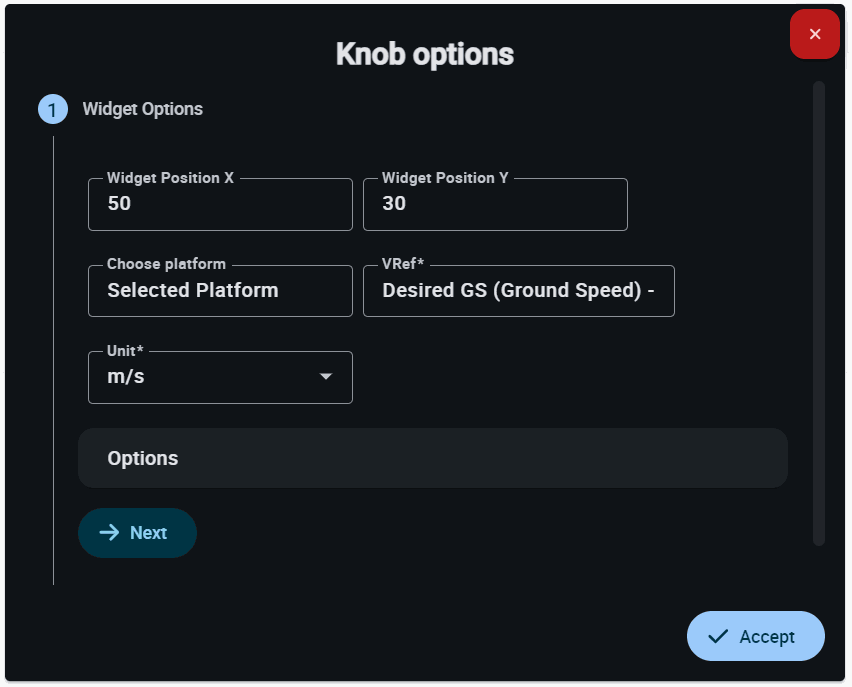Click the vertical scrollbar of the dialog
Viewport: 852px width, 687px height.
point(819,313)
